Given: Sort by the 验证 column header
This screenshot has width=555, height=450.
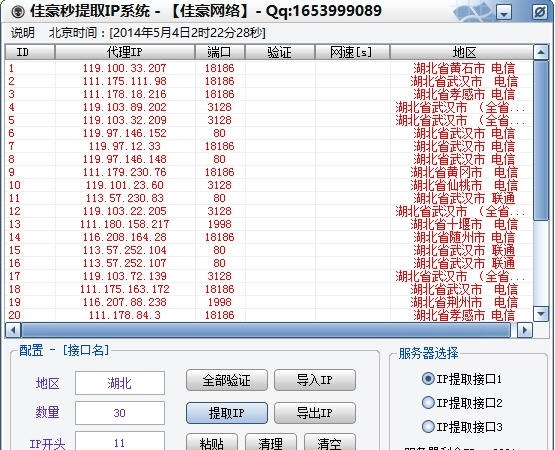Looking at the screenshot, I should tap(280, 52).
